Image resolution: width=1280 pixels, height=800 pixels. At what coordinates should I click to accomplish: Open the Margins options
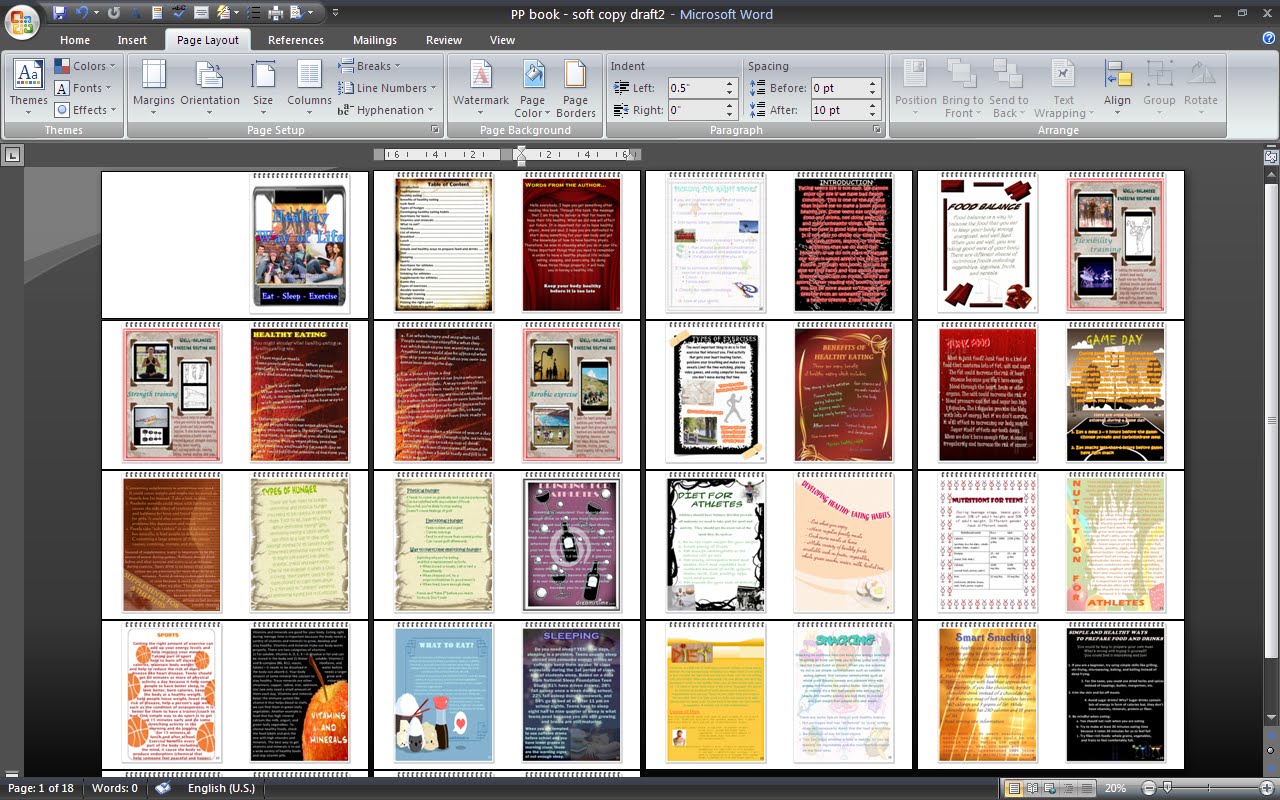pyautogui.click(x=154, y=86)
